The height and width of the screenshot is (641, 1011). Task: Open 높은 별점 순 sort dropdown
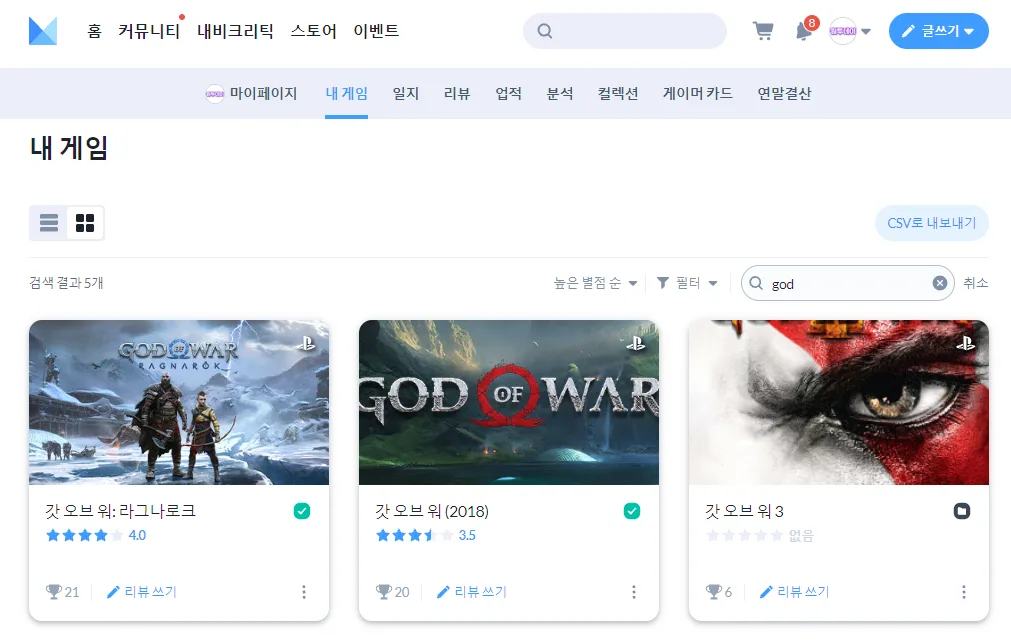595,283
